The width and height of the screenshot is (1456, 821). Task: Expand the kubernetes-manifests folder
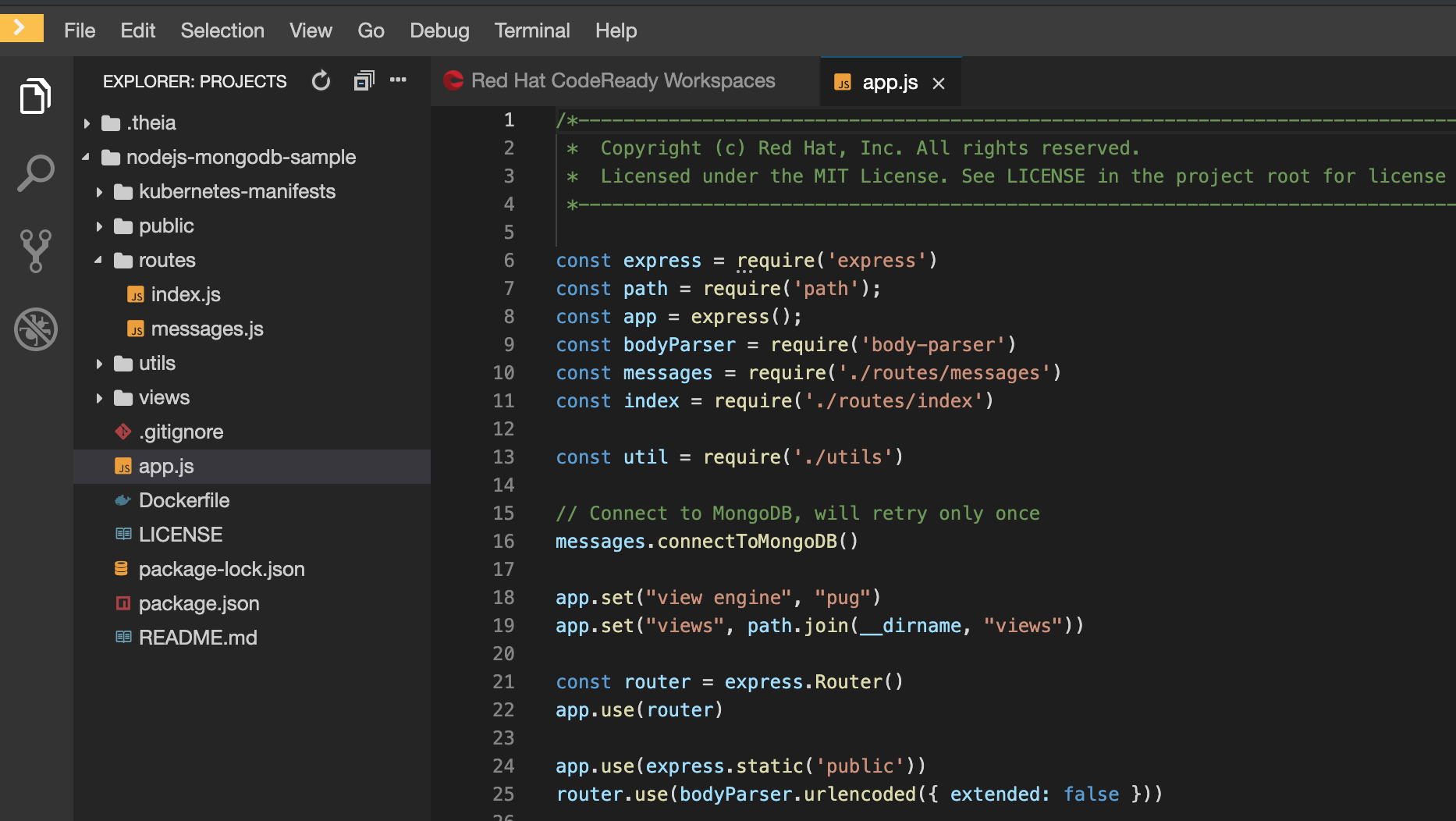point(99,192)
